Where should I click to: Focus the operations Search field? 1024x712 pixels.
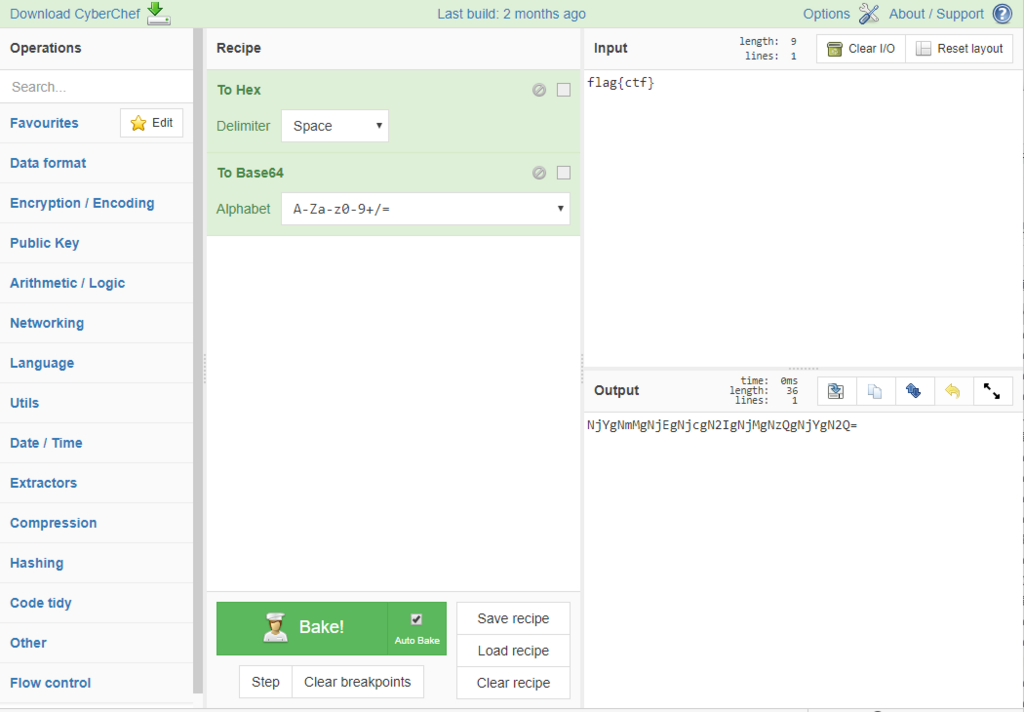[97, 87]
